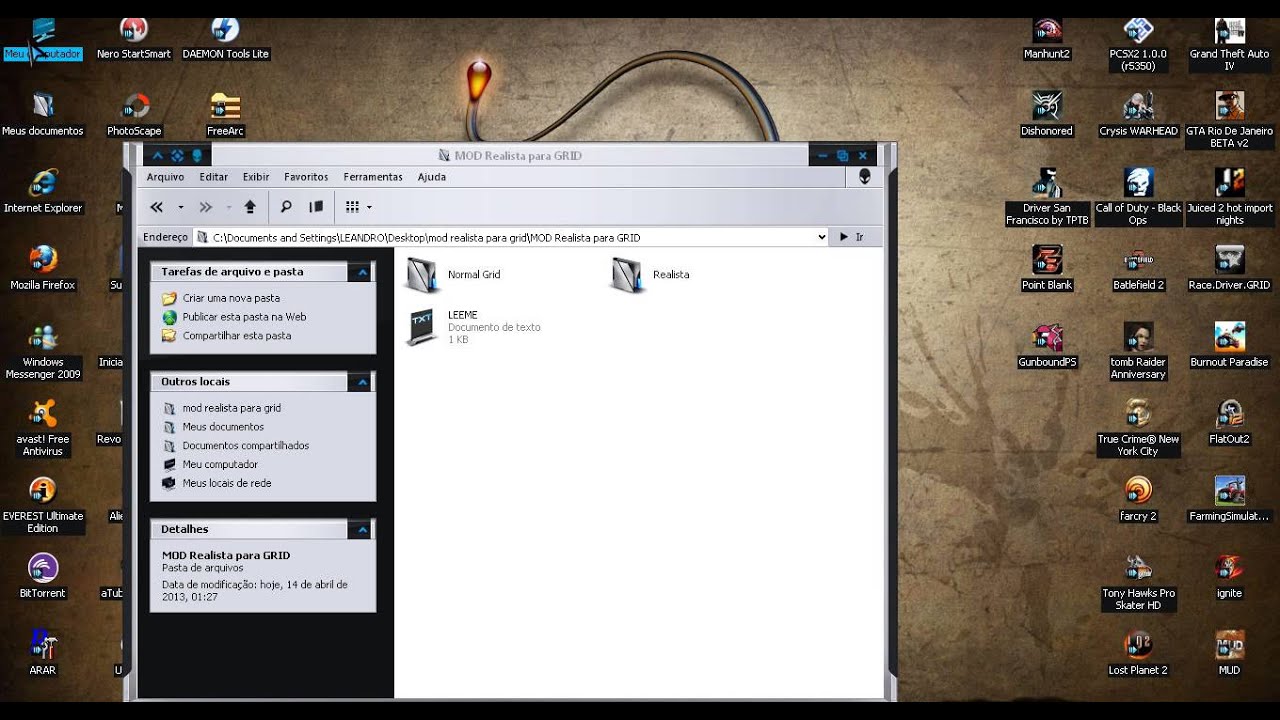Screen dimensions: 1280x720
Task: Open the Exibir menu
Action: point(256,177)
